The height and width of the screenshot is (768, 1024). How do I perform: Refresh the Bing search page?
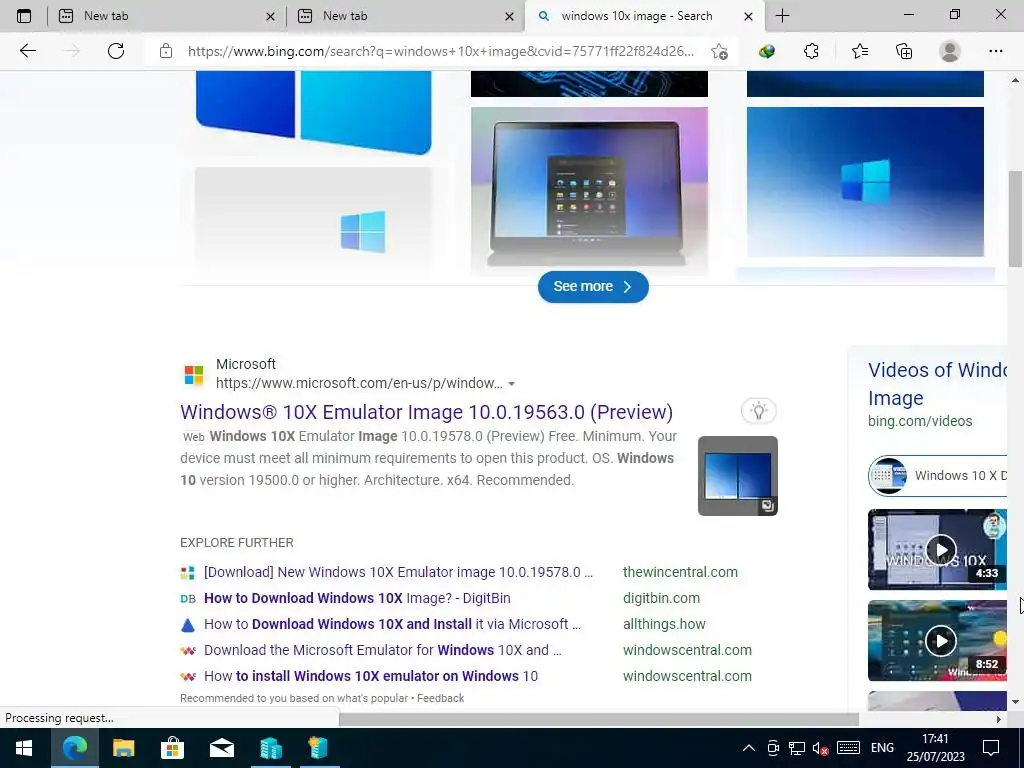click(x=116, y=51)
